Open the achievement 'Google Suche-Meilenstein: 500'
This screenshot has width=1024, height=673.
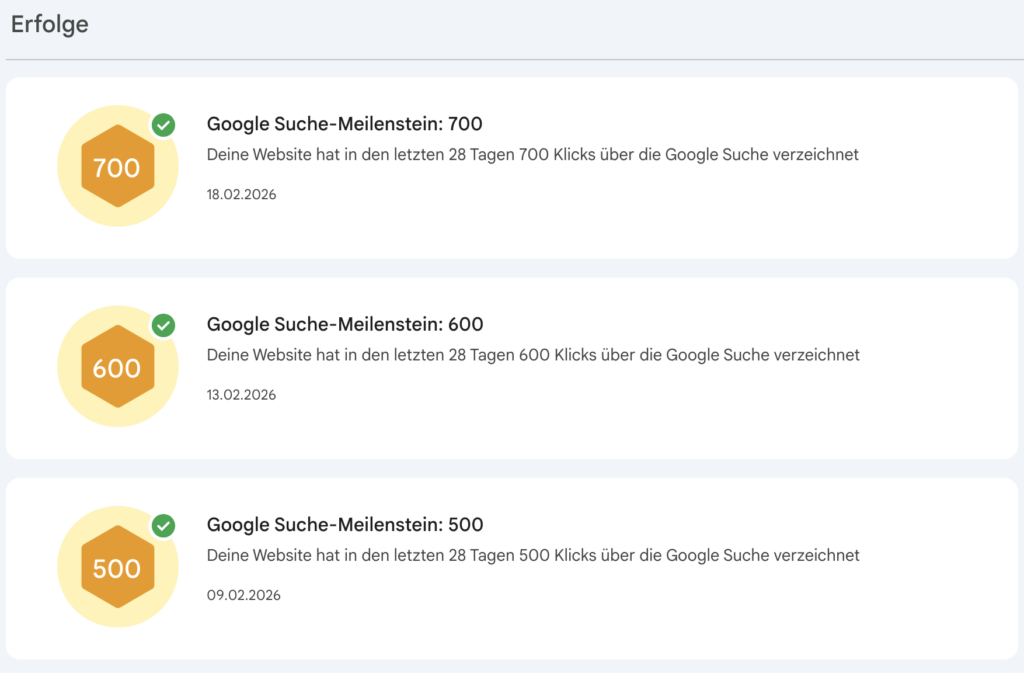pyautogui.click(x=344, y=524)
